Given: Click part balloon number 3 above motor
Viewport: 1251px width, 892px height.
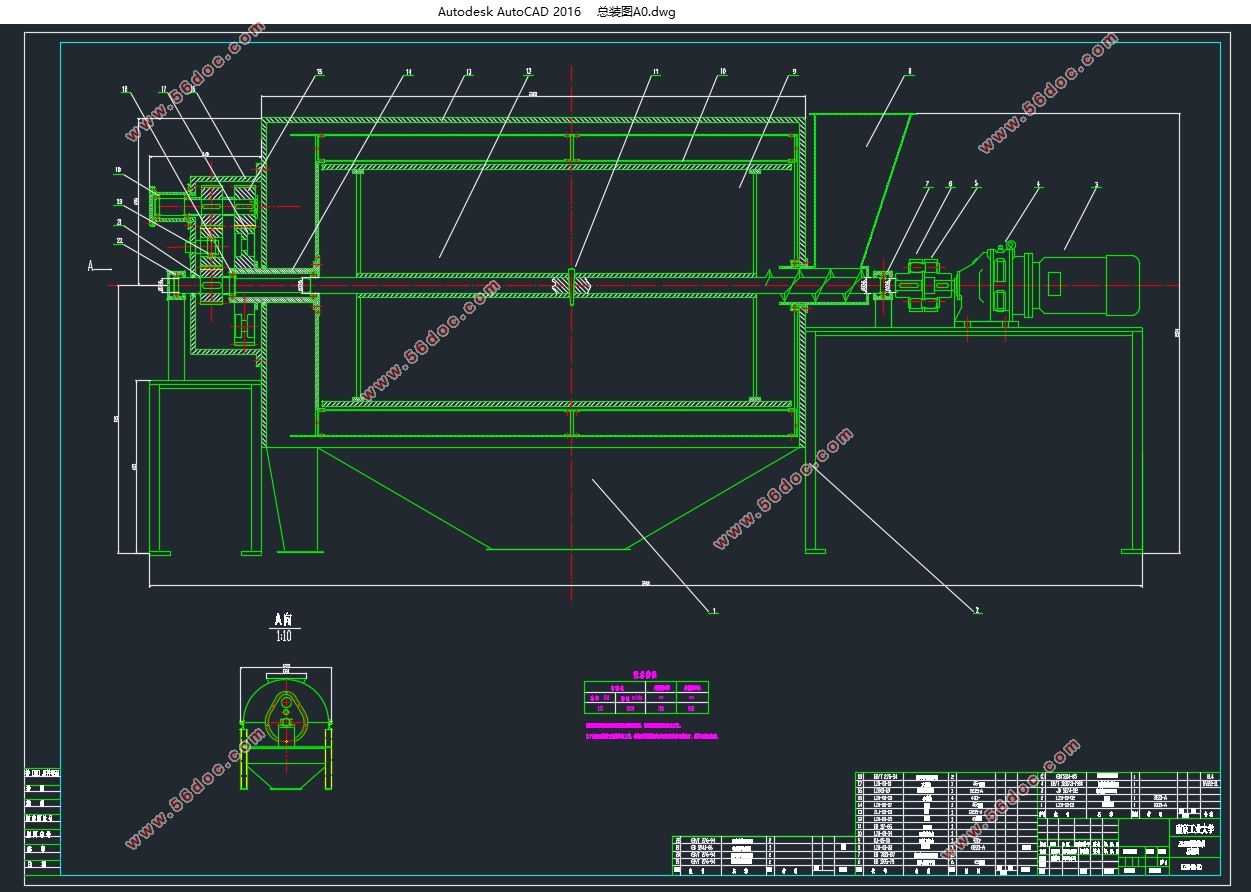Looking at the screenshot, I should [1096, 184].
